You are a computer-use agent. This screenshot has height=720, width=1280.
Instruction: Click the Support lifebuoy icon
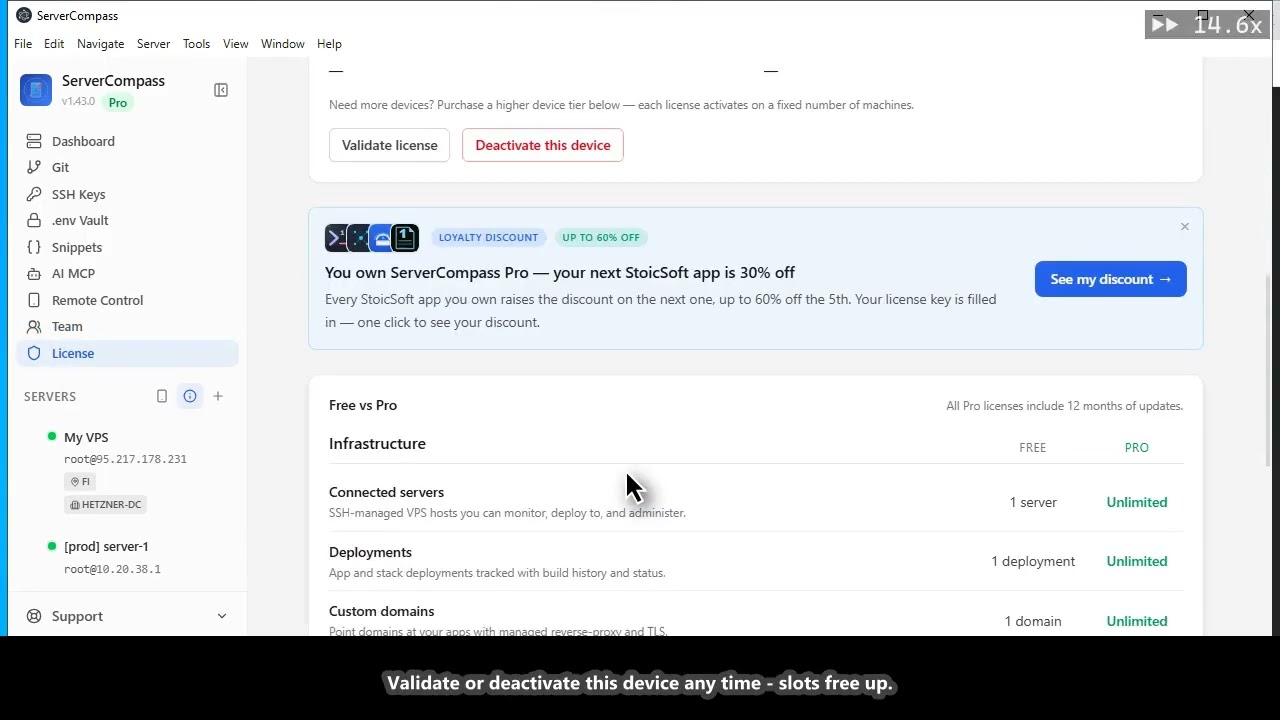tap(34, 616)
